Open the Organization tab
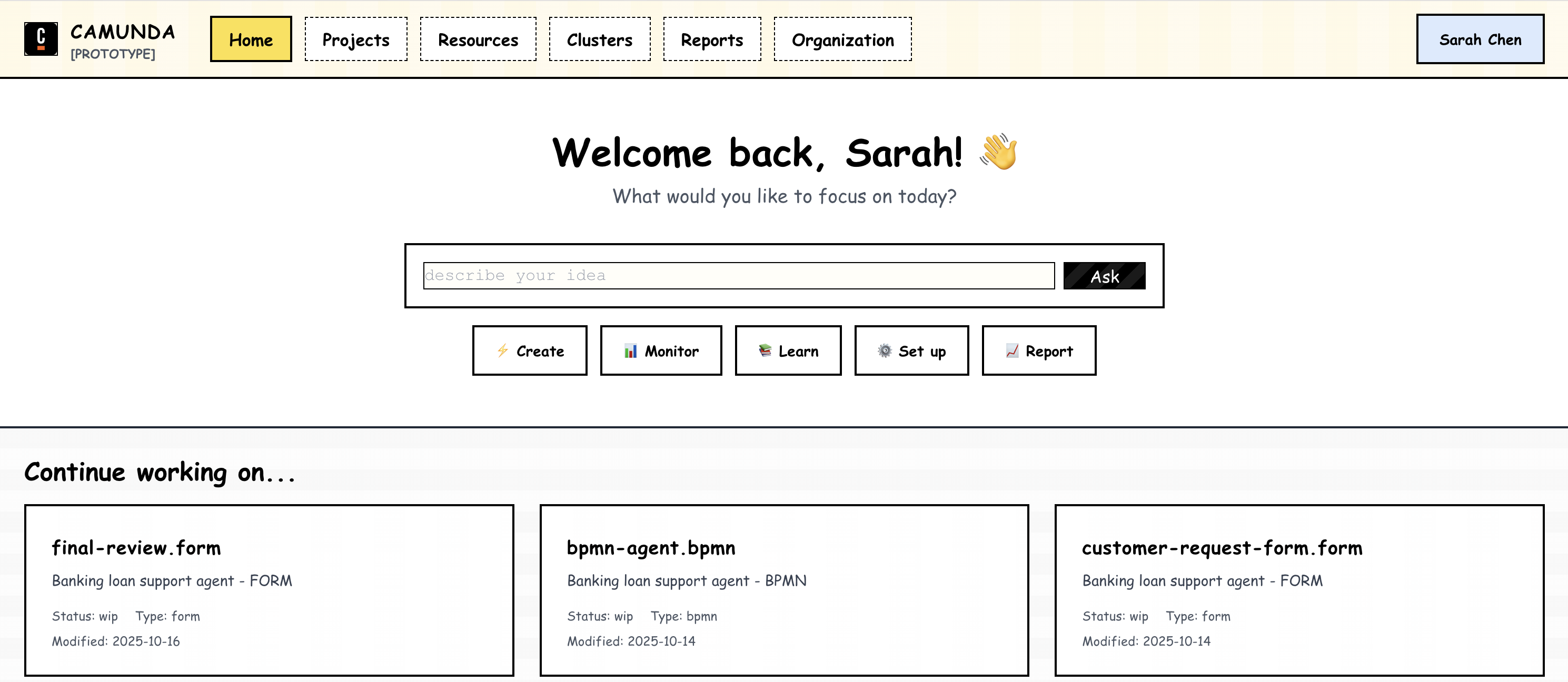Image resolution: width=1568 pixels, height=682 pixels. click(842, 39)
